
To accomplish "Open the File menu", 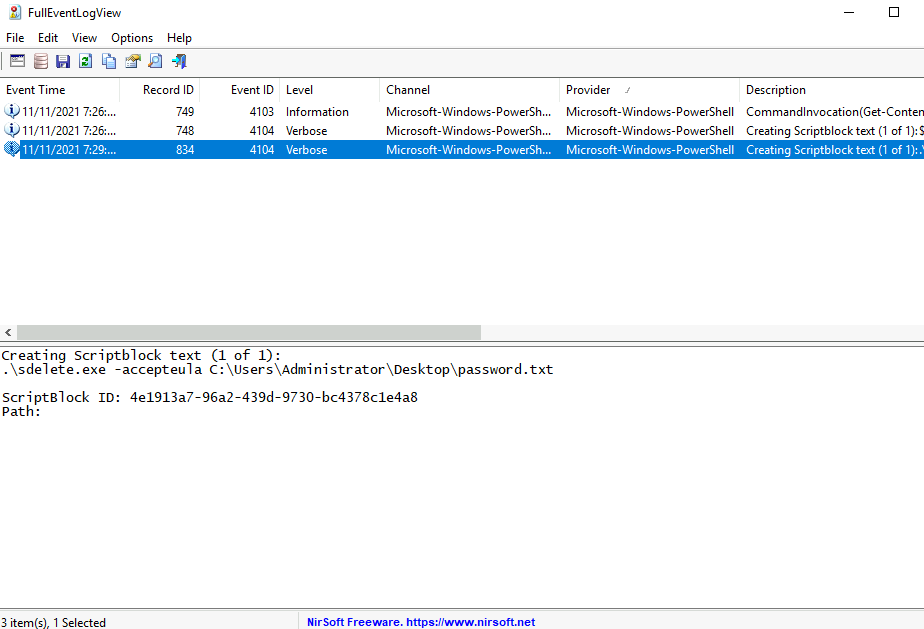I will (x=15, y=38).
